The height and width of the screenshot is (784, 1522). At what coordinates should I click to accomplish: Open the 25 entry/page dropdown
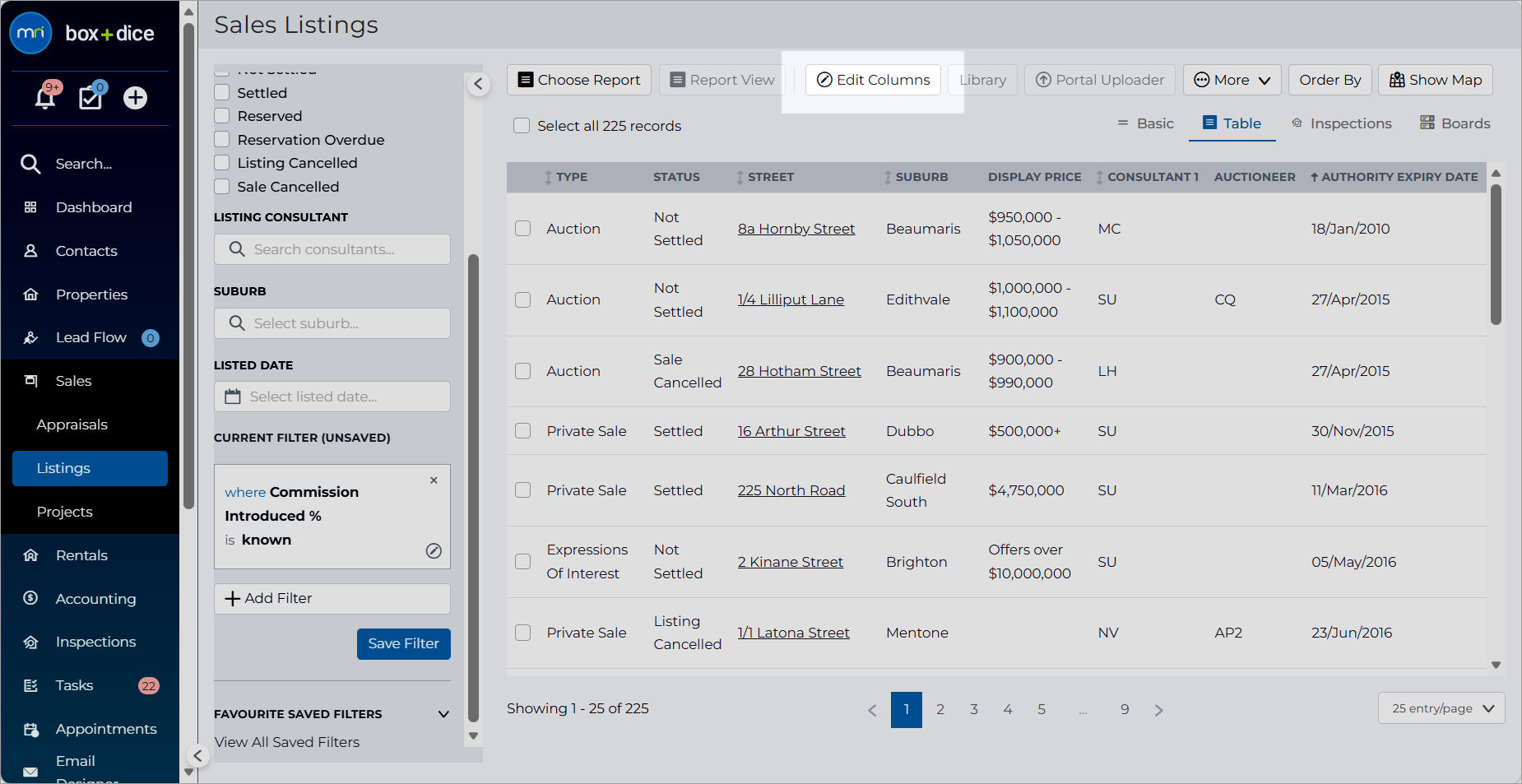click(x=1441, y=708)
